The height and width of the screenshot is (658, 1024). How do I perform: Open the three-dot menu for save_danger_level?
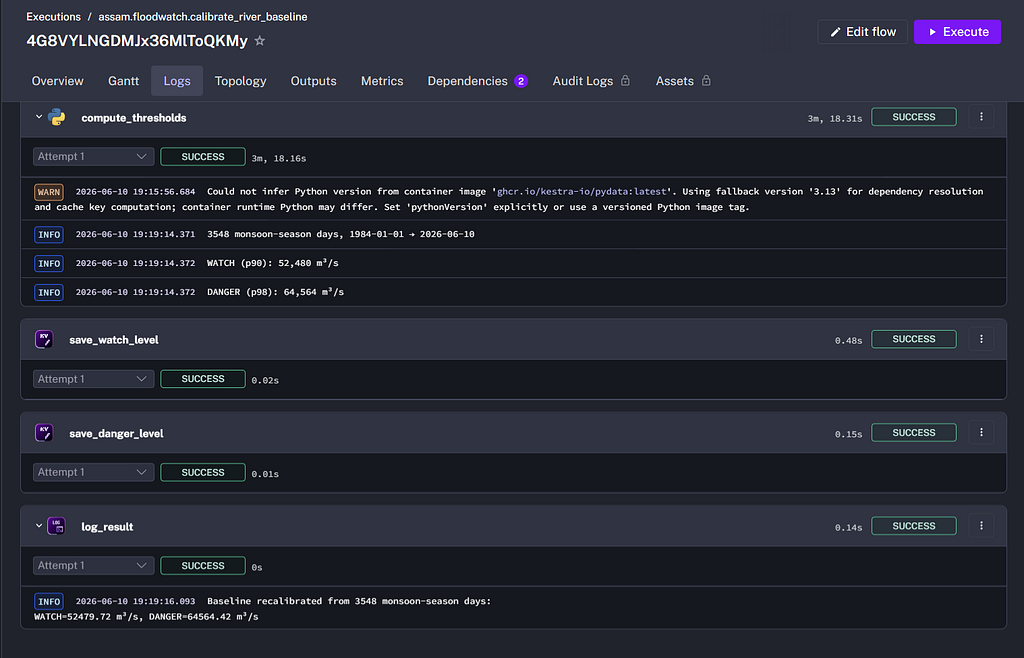[x=981, y=432]
